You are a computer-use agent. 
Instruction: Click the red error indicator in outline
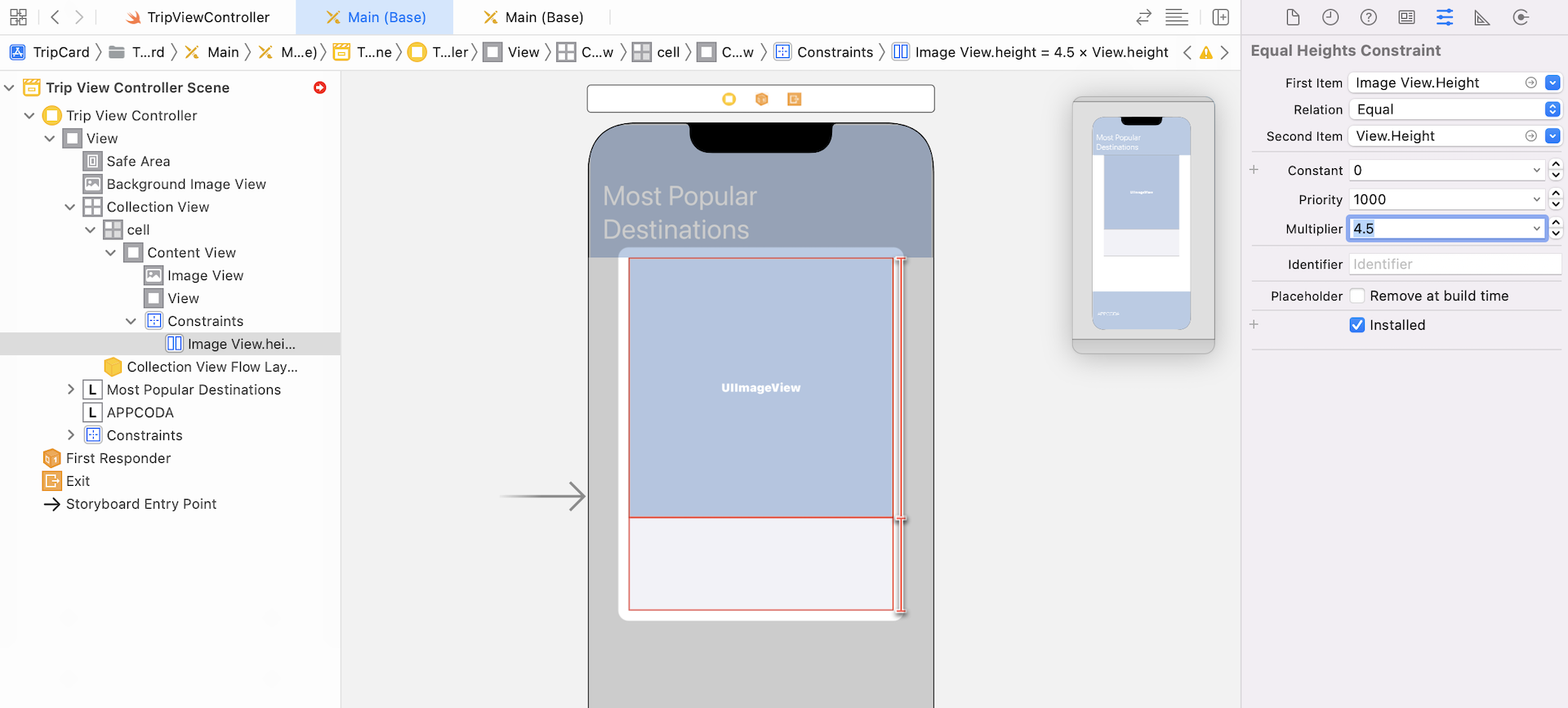(x=320, y=87)
